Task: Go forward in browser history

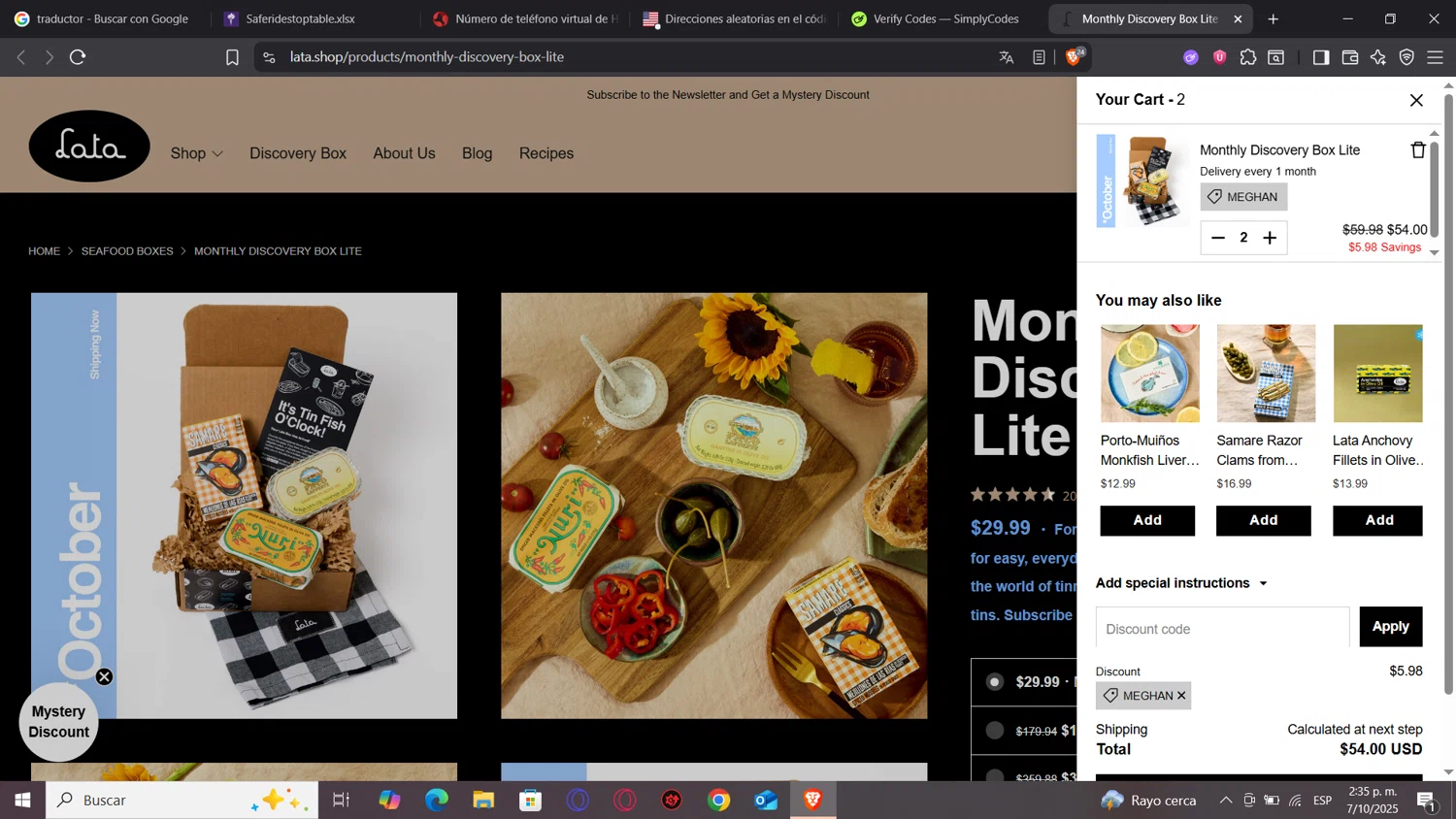Action: click(x=49, y=57)
